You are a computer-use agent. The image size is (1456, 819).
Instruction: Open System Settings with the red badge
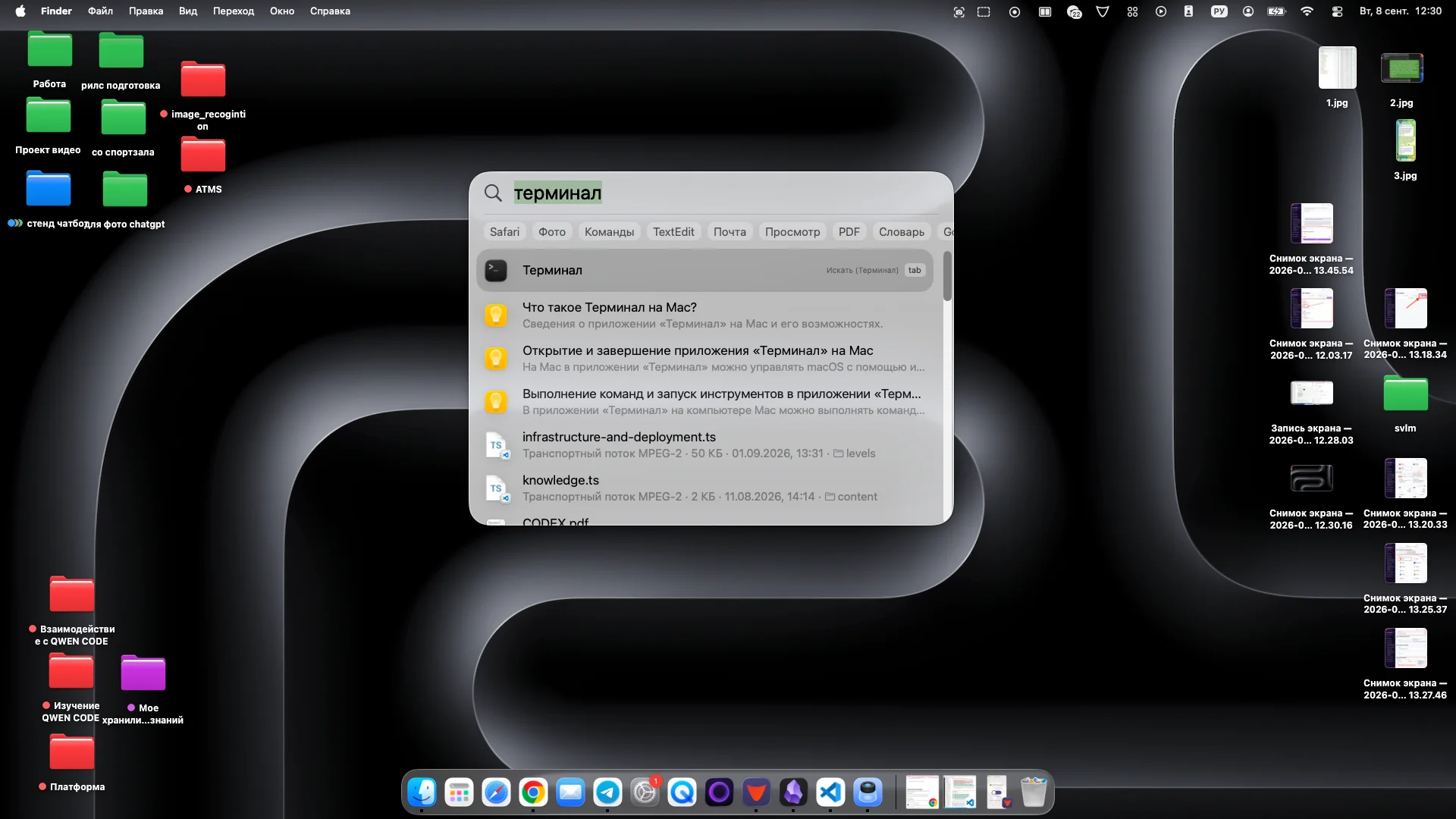pos(645,792)
